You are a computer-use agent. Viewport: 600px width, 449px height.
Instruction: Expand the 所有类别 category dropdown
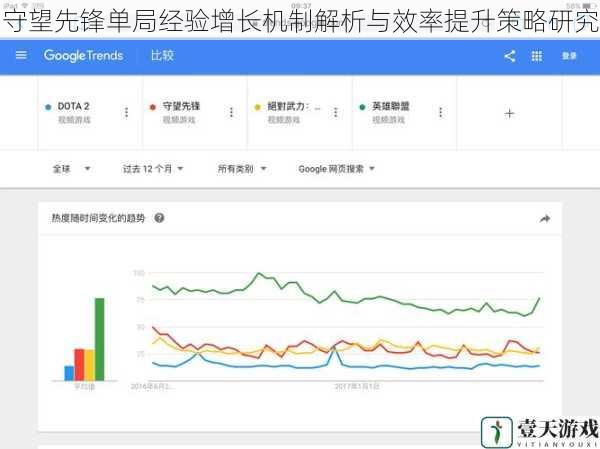241,169
